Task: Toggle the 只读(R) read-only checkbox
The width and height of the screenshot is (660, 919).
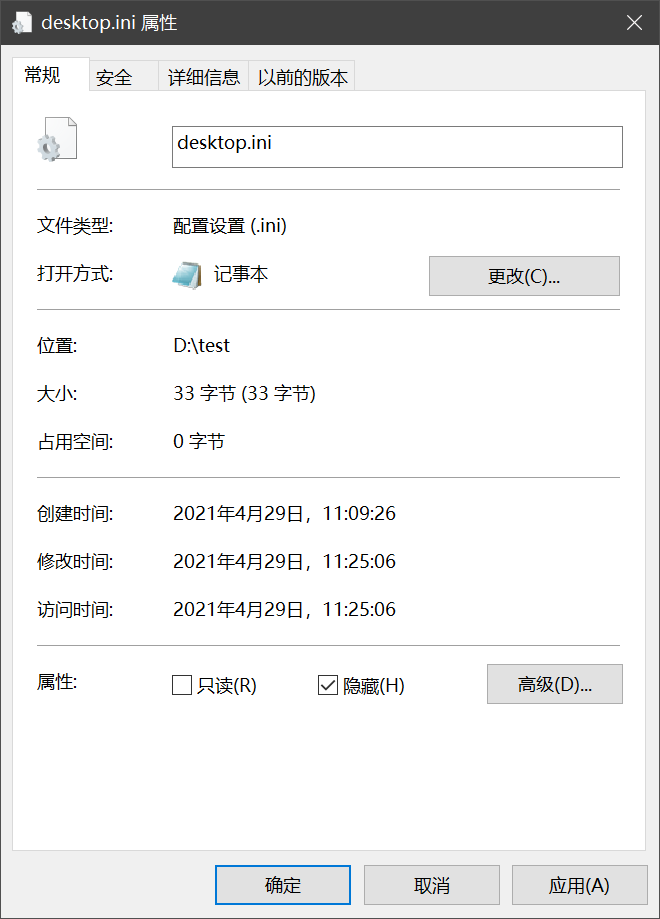Action: [x=182, y=685]
